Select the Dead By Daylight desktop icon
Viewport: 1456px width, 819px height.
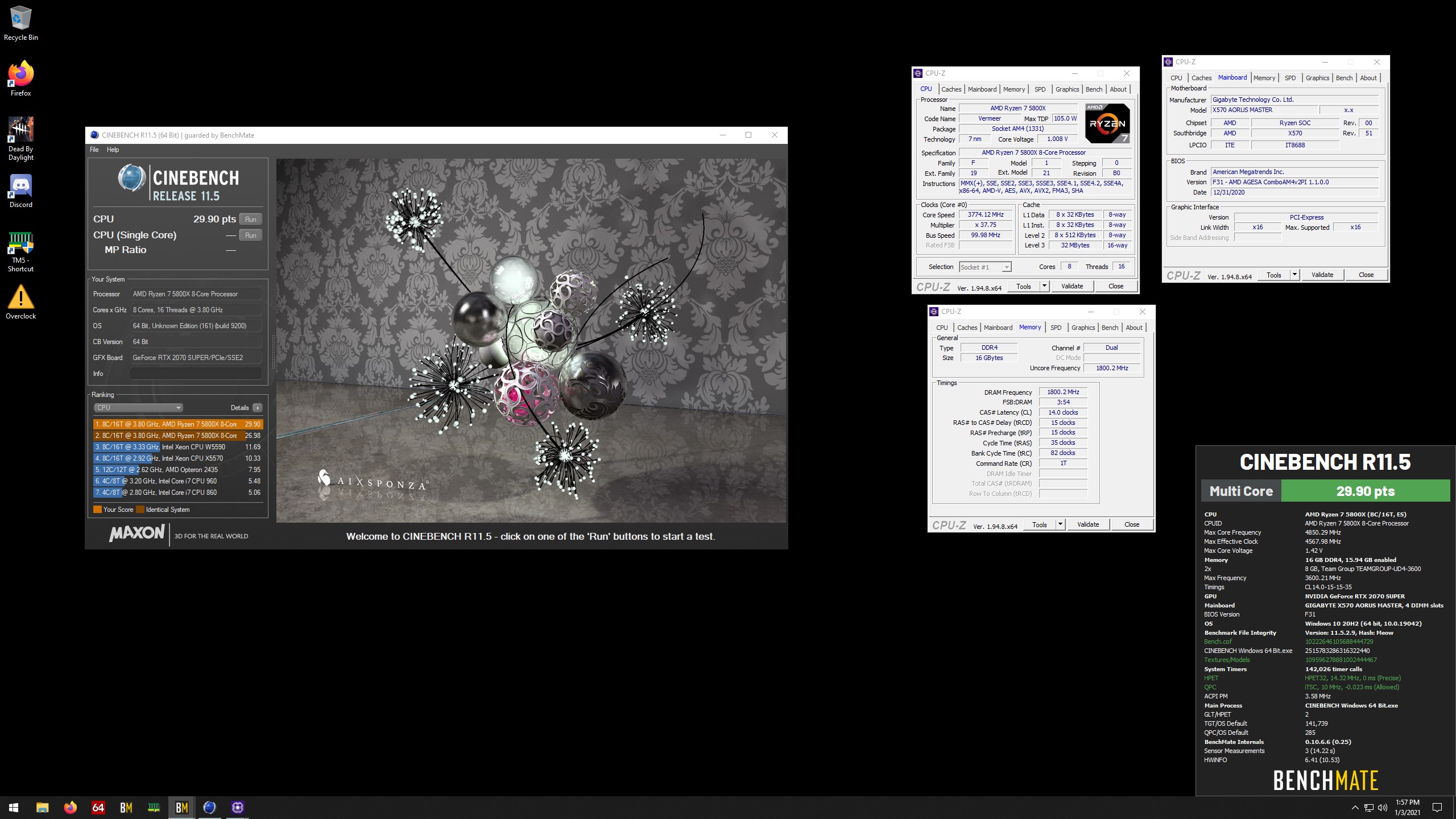[20, 139]
